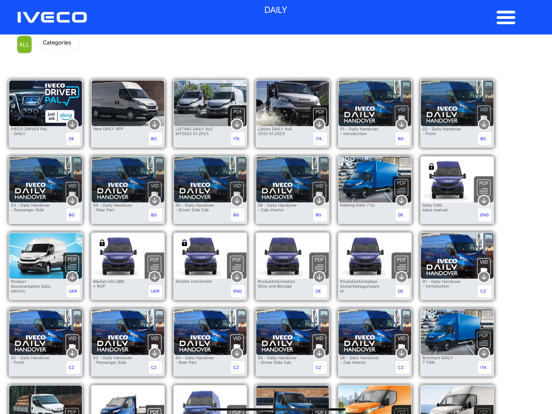Click UKR tag on Product documentation Daily electric

pyautogui.click(x=73, y=291)
